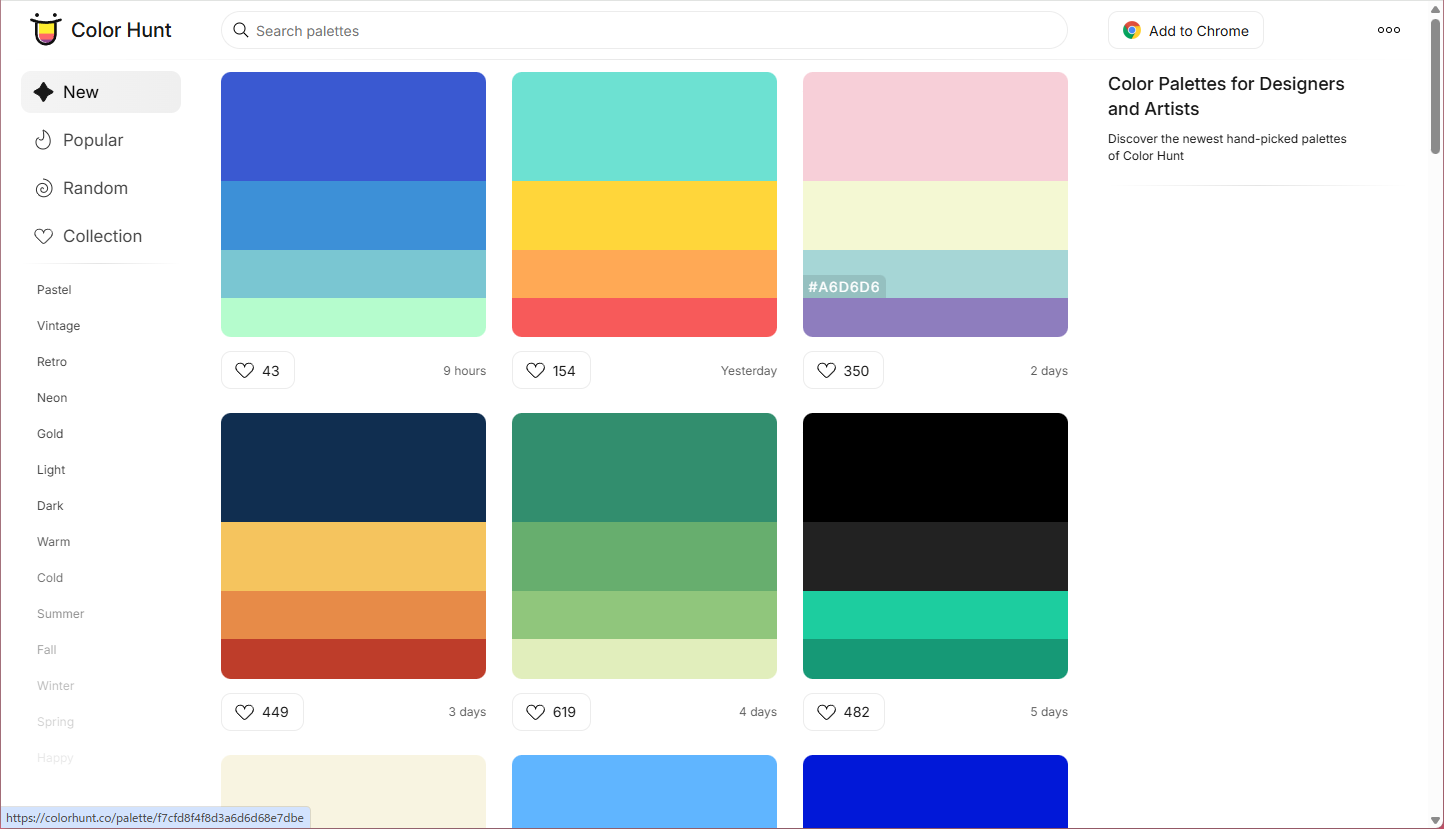Open the Vintage palettes category
The height and width of the screenshot is (829, 1444).
[x=58, y=326]
